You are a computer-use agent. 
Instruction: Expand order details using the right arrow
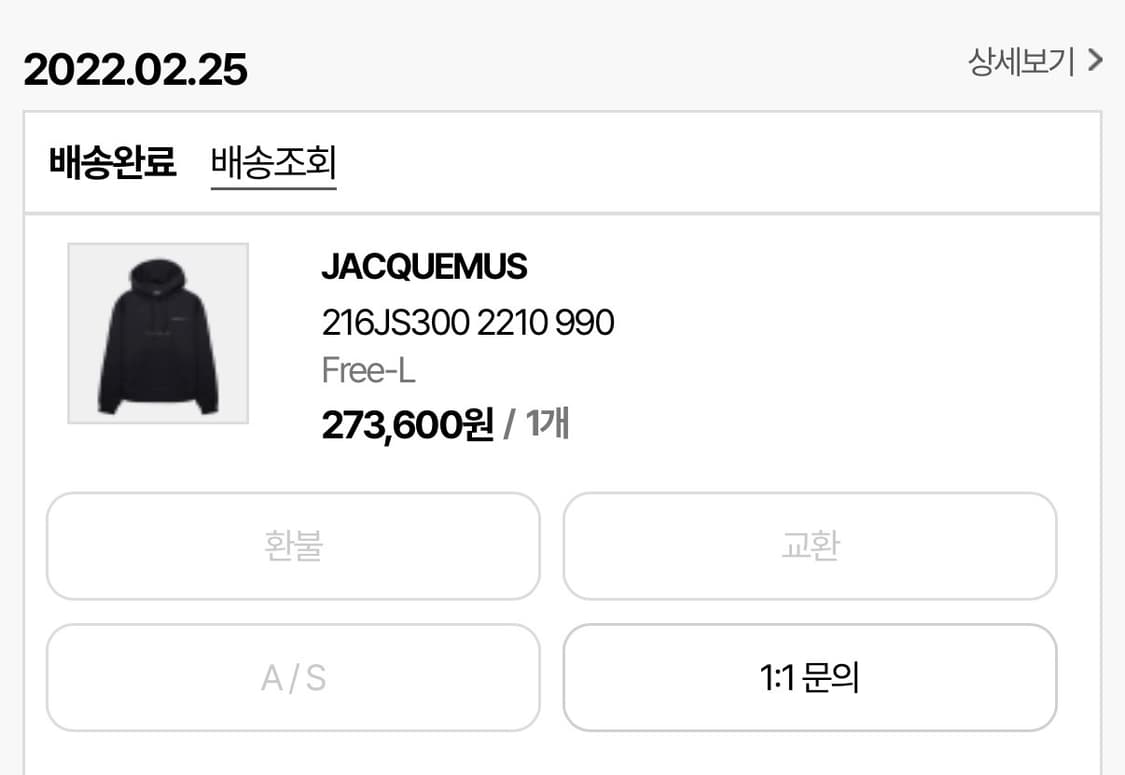point(1095,61)
